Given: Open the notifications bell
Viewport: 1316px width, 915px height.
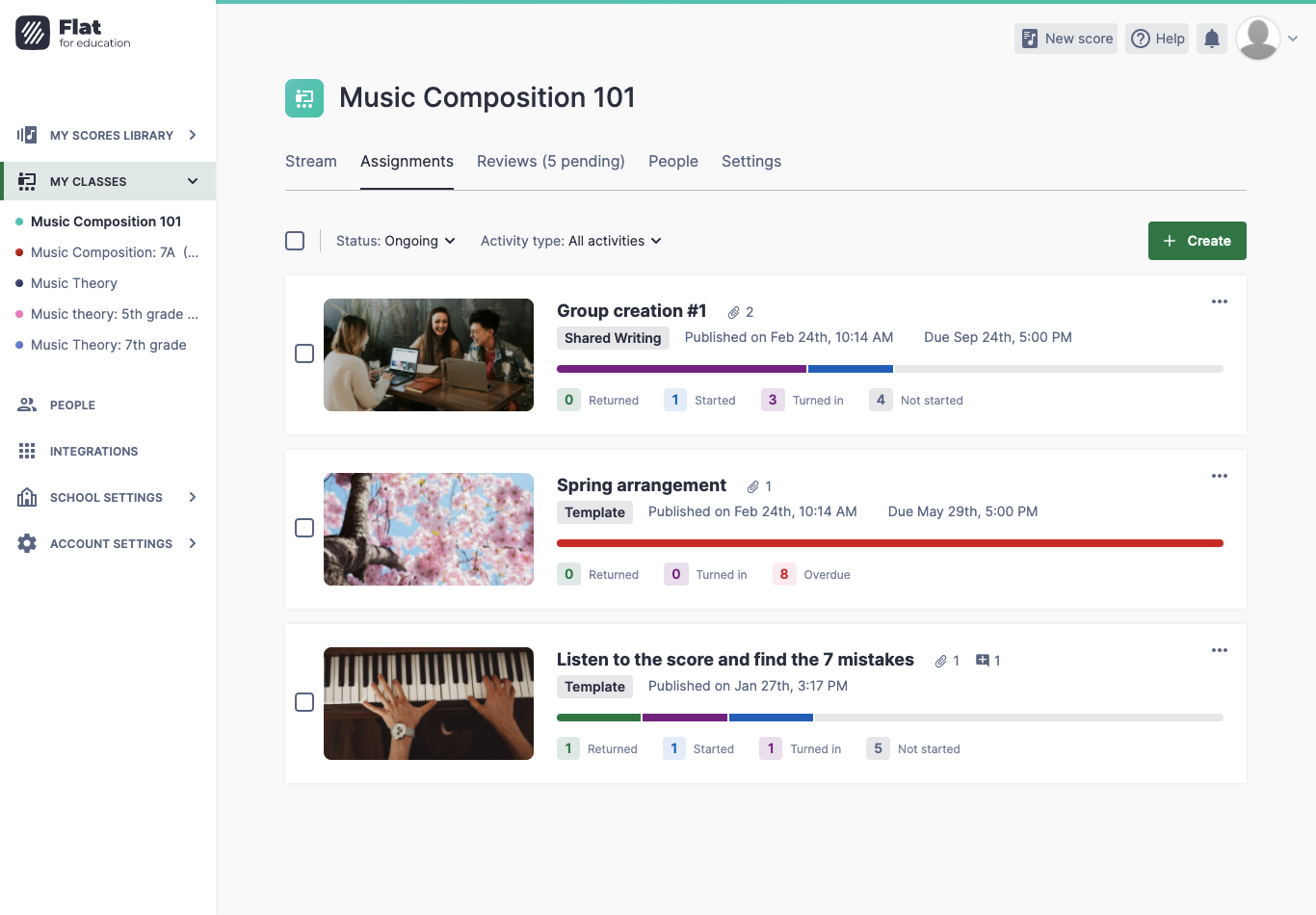Looking at the screenshot, I should (1212, 39).
